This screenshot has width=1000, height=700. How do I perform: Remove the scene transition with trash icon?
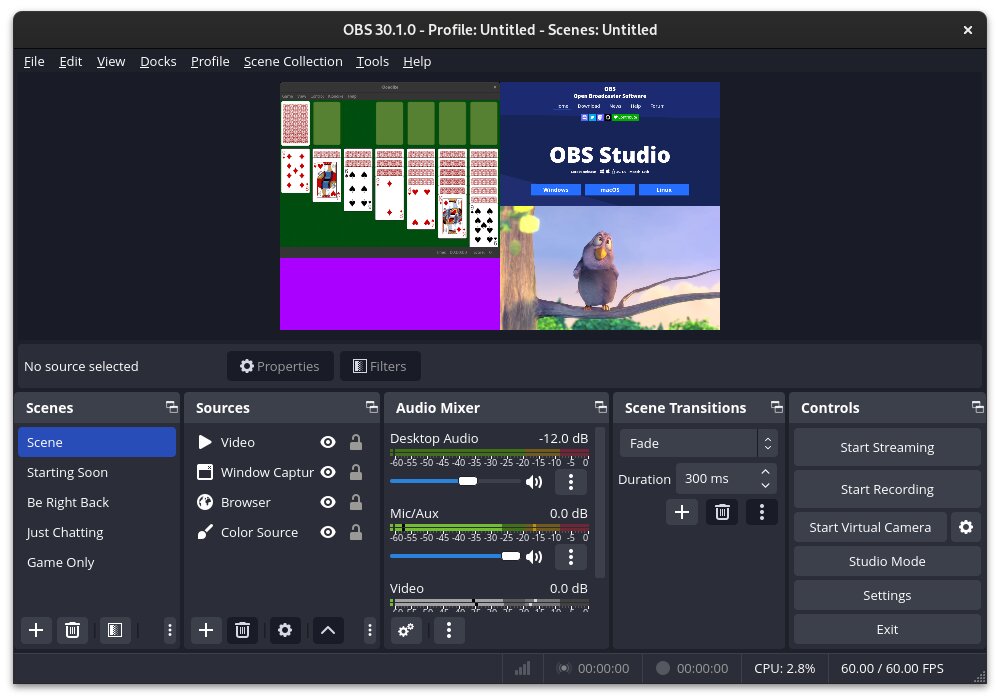tap(722, 512)
